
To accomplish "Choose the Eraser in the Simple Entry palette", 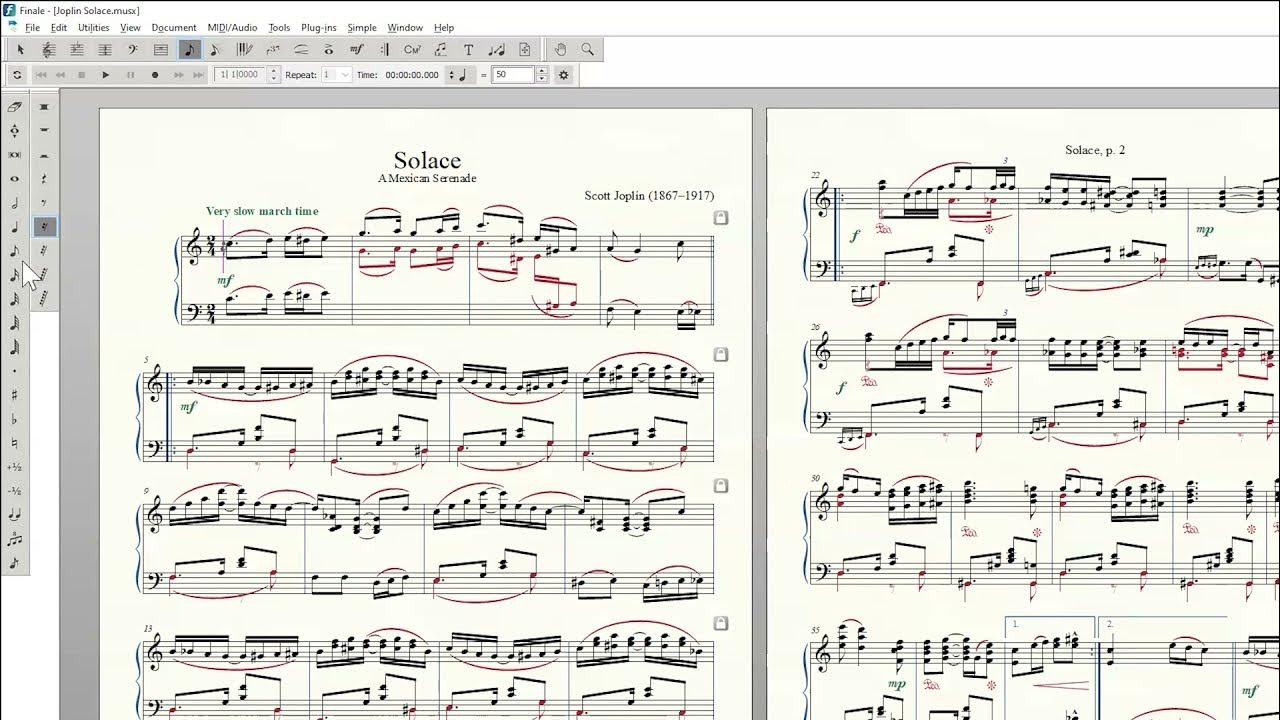I will 14,107.
